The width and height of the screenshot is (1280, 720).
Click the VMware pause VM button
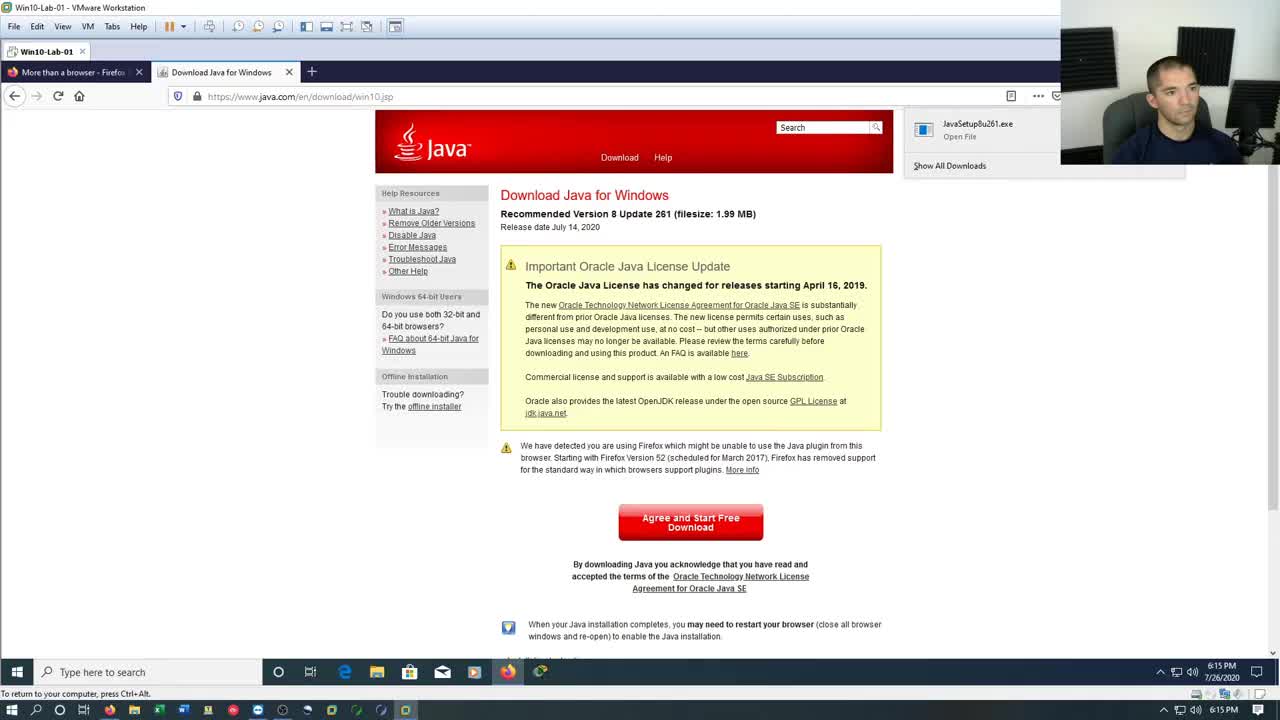(x=169, y=26)
